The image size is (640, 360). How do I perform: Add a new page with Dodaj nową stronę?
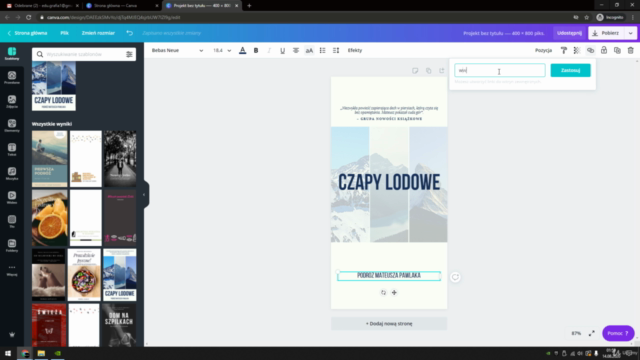(389, 323)
